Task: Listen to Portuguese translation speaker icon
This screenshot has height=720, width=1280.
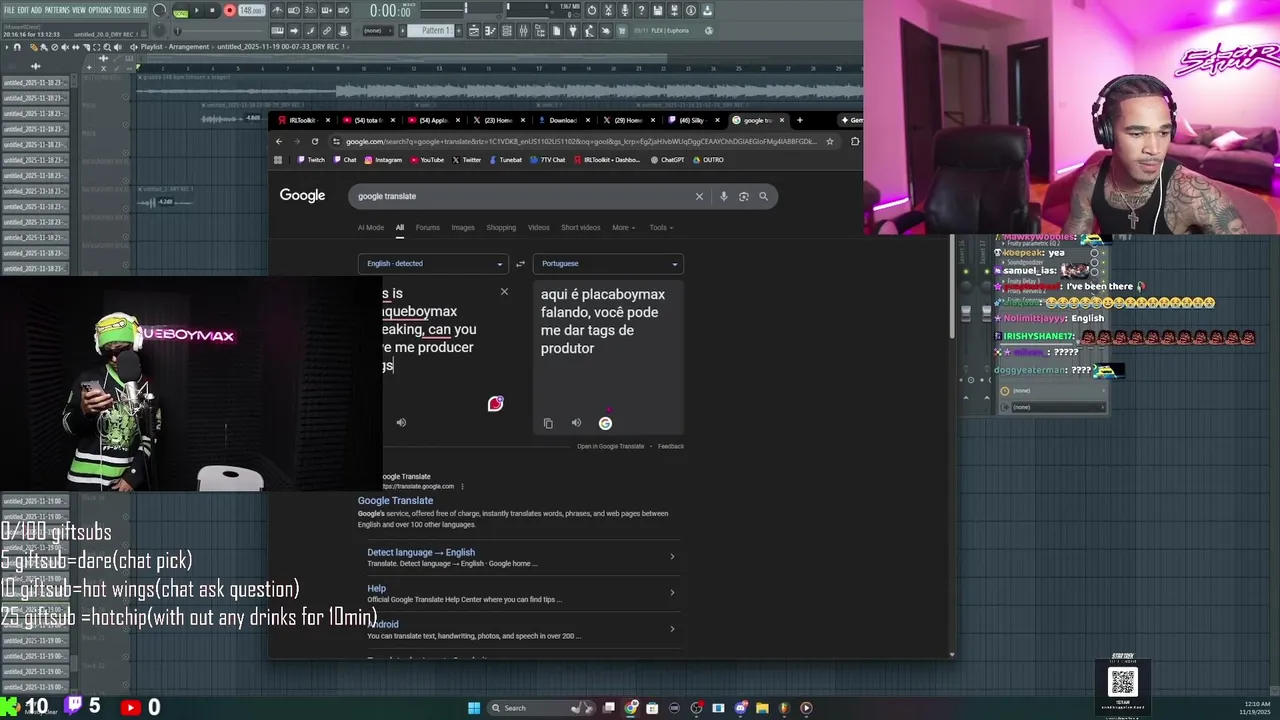Action: click(x=576, y=423)
